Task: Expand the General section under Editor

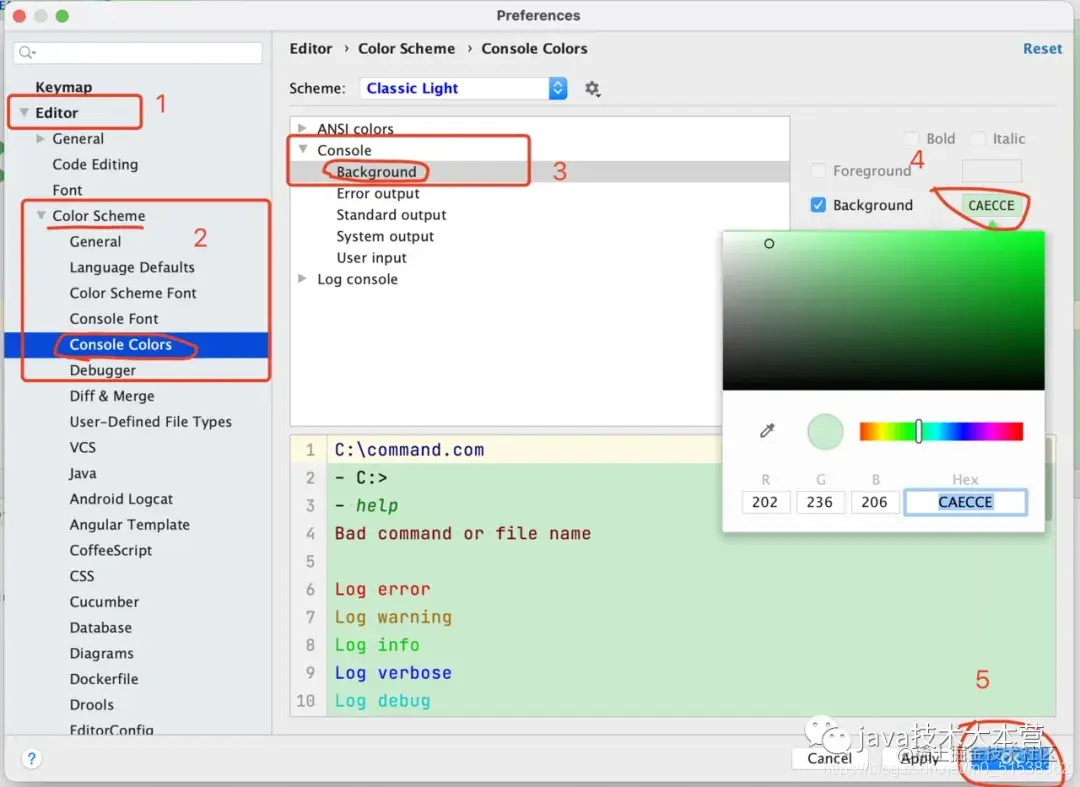Action: click(x=41, y=138)
